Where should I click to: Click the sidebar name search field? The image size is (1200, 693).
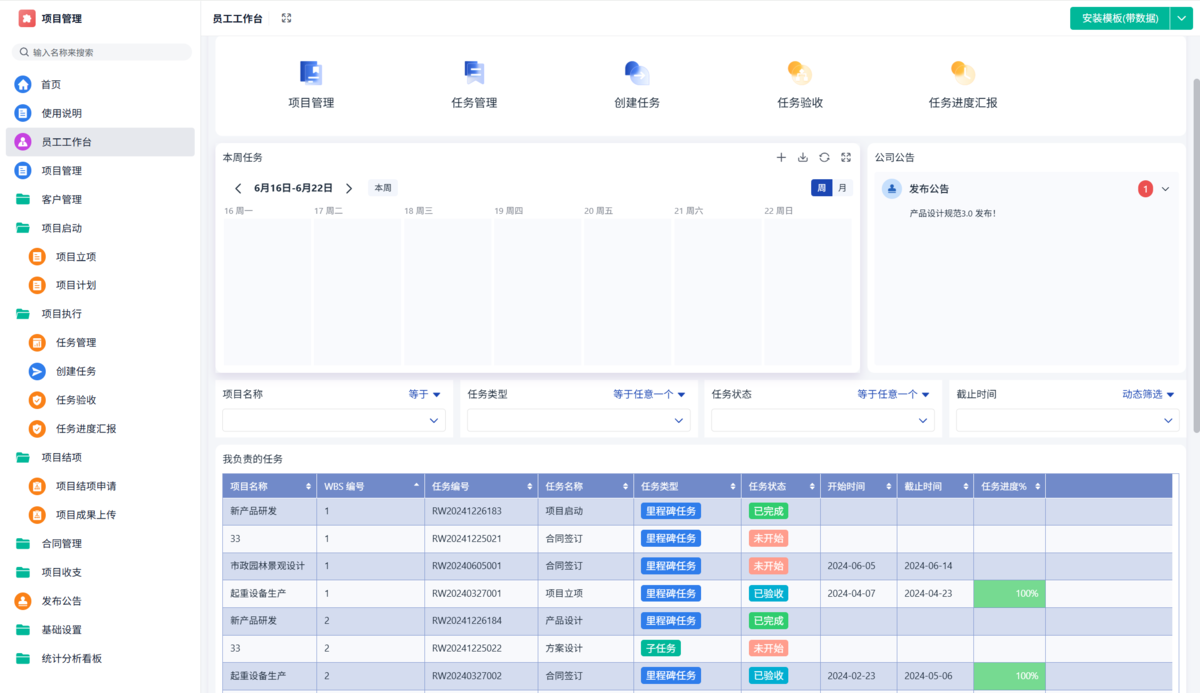tap(102, 52)
